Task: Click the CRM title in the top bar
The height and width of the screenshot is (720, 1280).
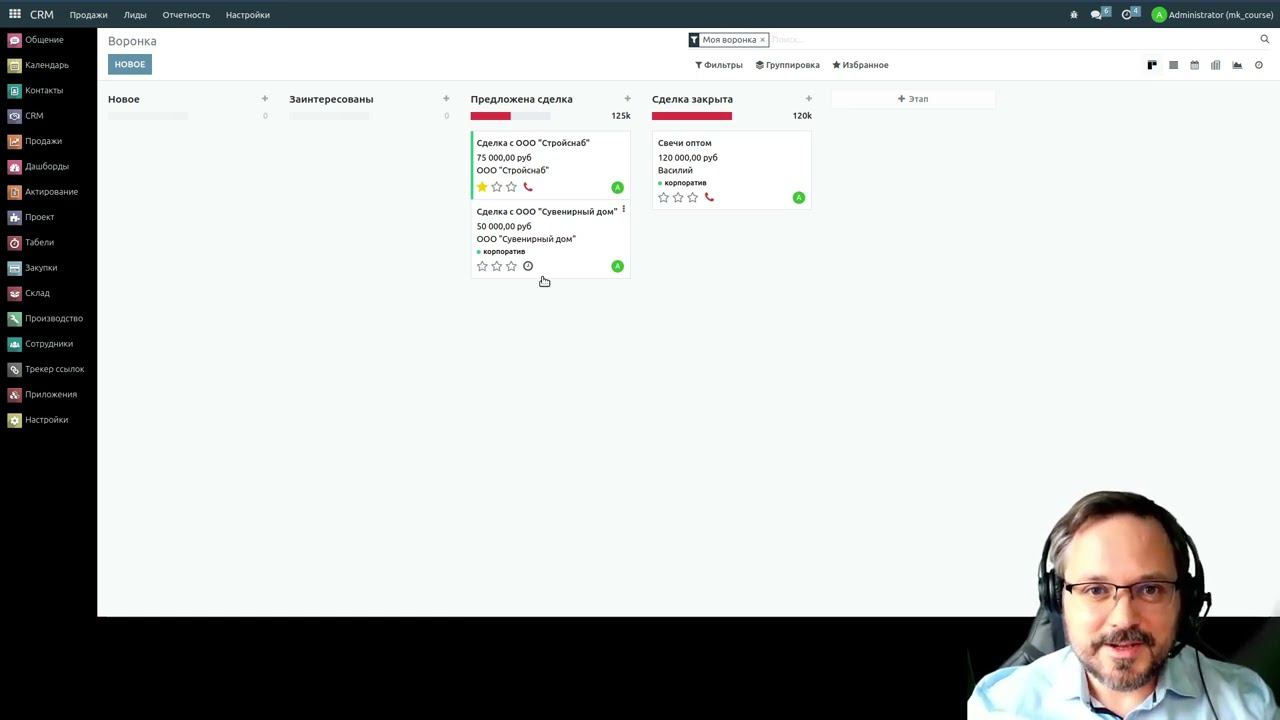Action: tap(42, 14)
